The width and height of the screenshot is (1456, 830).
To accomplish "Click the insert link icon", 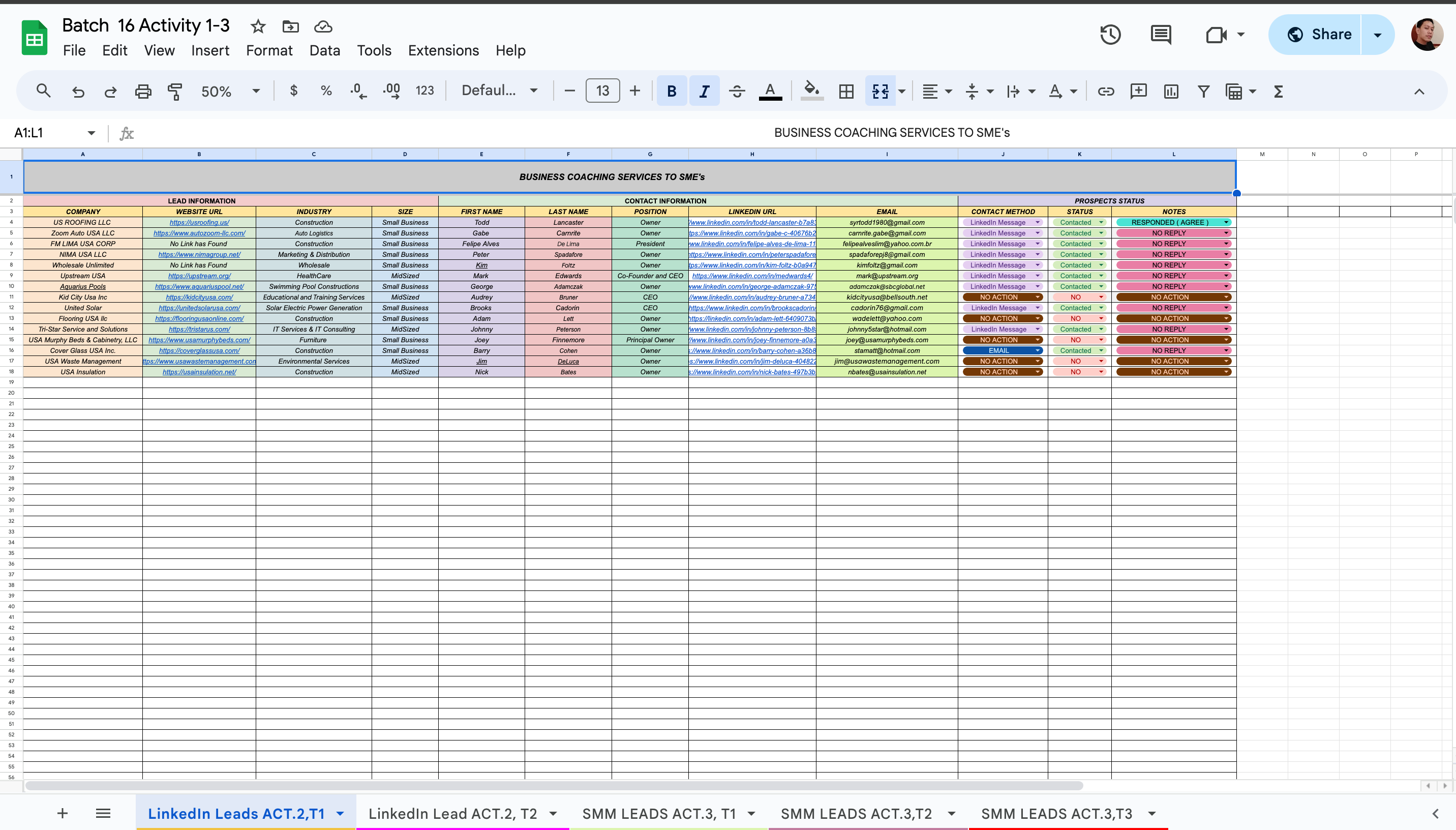I will tap(1106, 91).
